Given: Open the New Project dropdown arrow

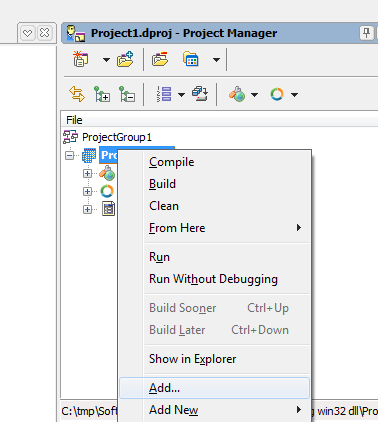Looking at the screenshot, I should [106, 60].
